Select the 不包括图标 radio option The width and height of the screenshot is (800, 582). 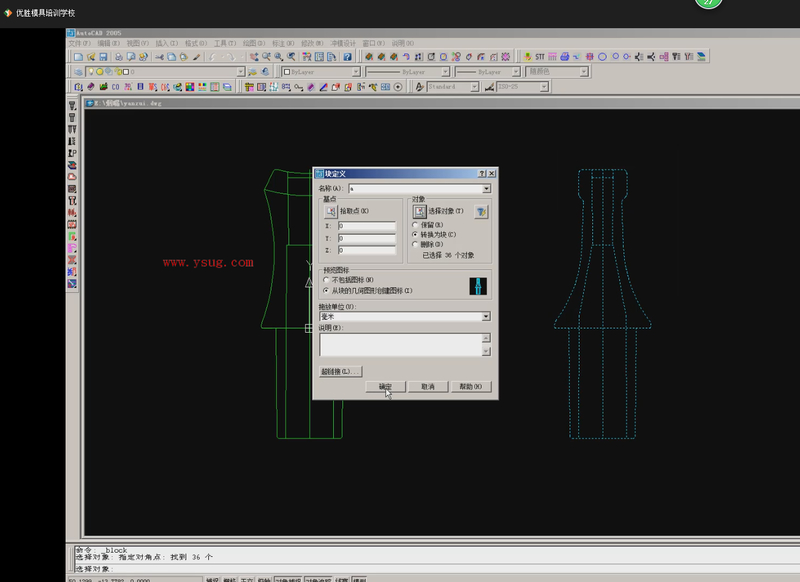[327, 280]
